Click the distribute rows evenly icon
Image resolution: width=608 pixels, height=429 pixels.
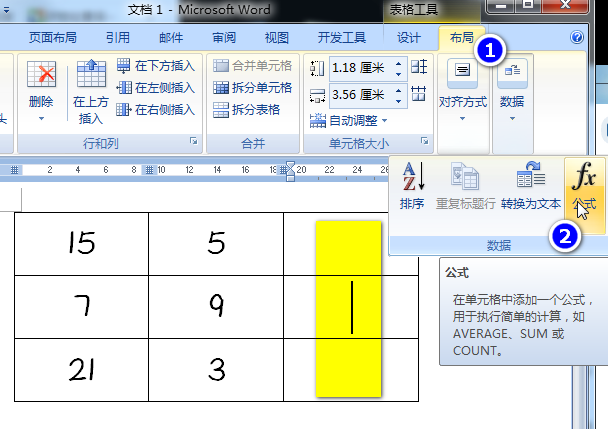click(x=419, y=67)
